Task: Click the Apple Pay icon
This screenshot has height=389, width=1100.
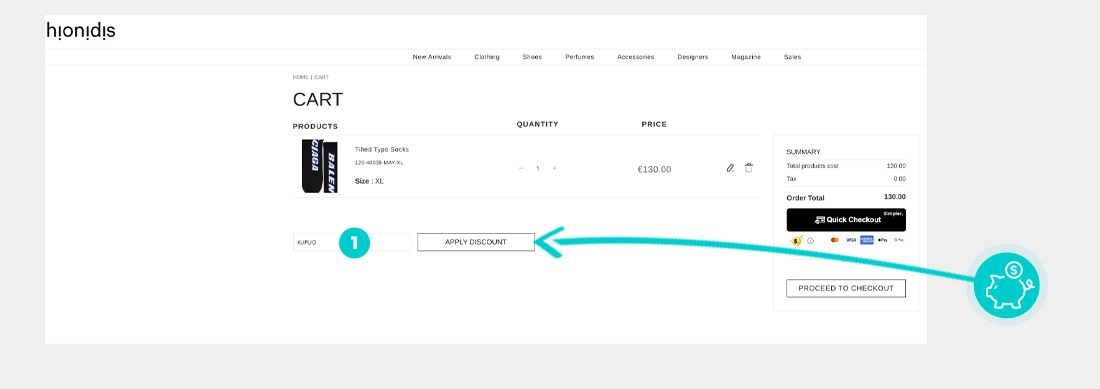Action: point(883,240)
